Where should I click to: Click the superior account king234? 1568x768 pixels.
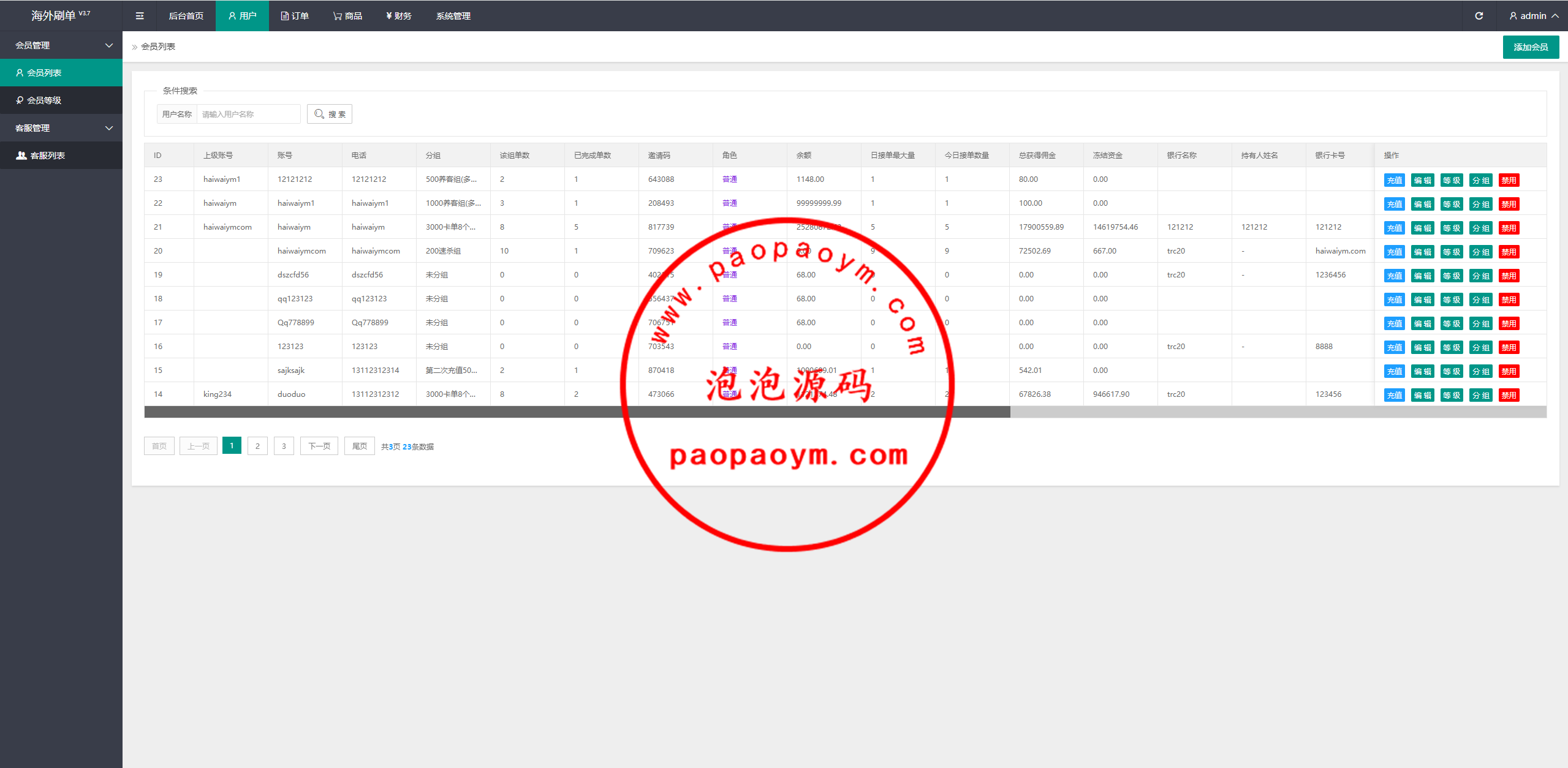pyautogui.click(x=218, y=394)
